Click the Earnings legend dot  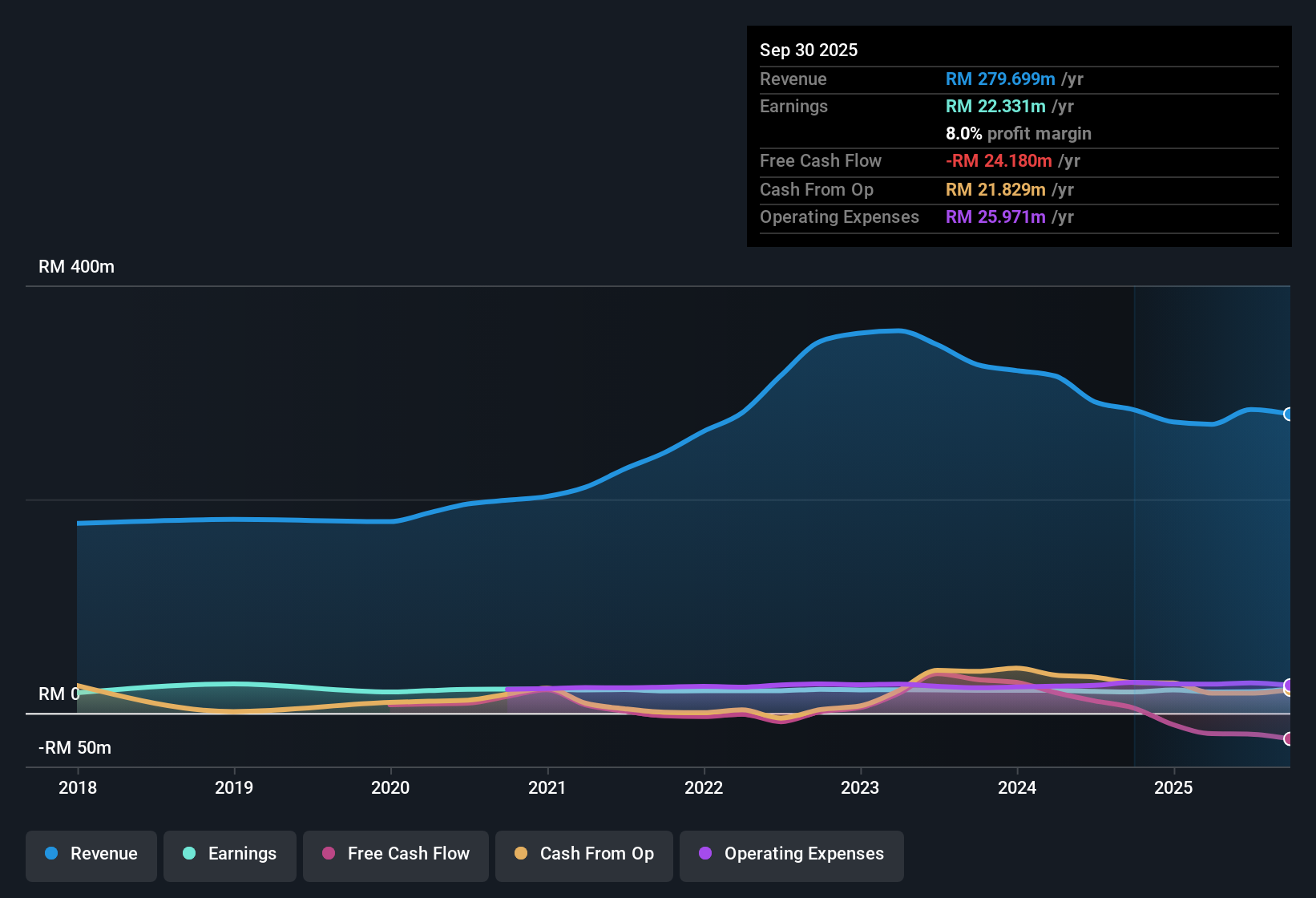click(188, 854)
